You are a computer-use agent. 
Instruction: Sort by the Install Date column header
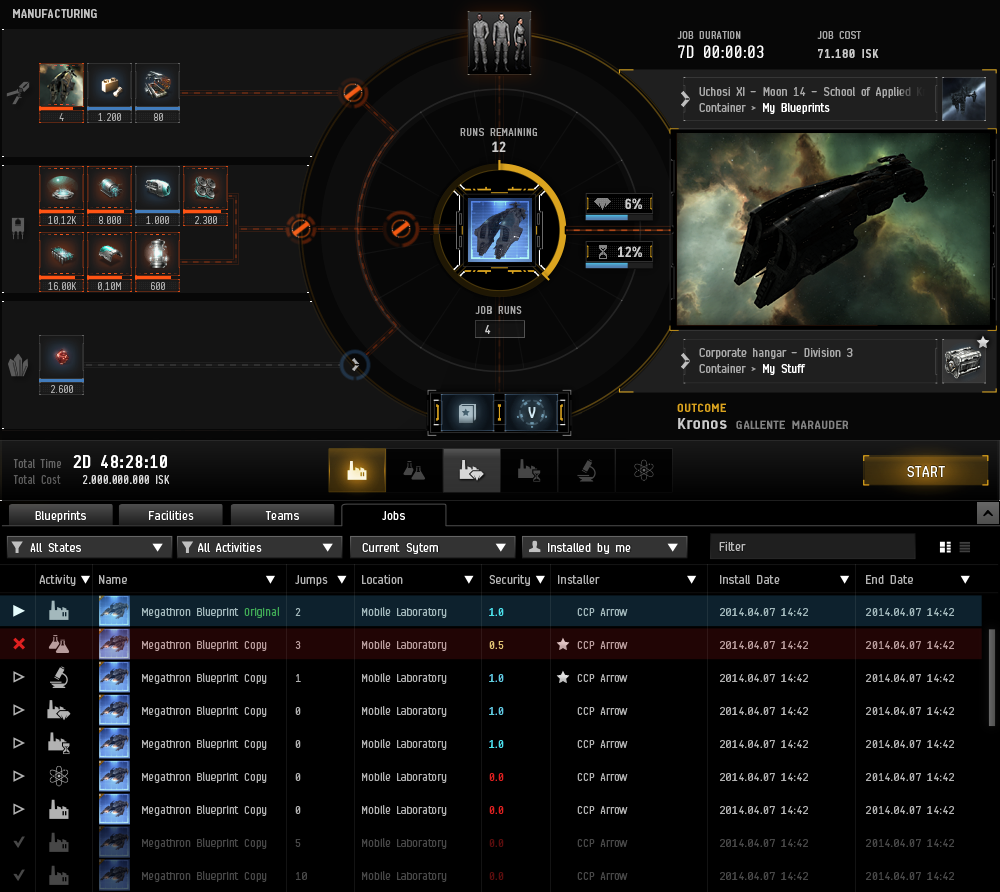point(782,580)
